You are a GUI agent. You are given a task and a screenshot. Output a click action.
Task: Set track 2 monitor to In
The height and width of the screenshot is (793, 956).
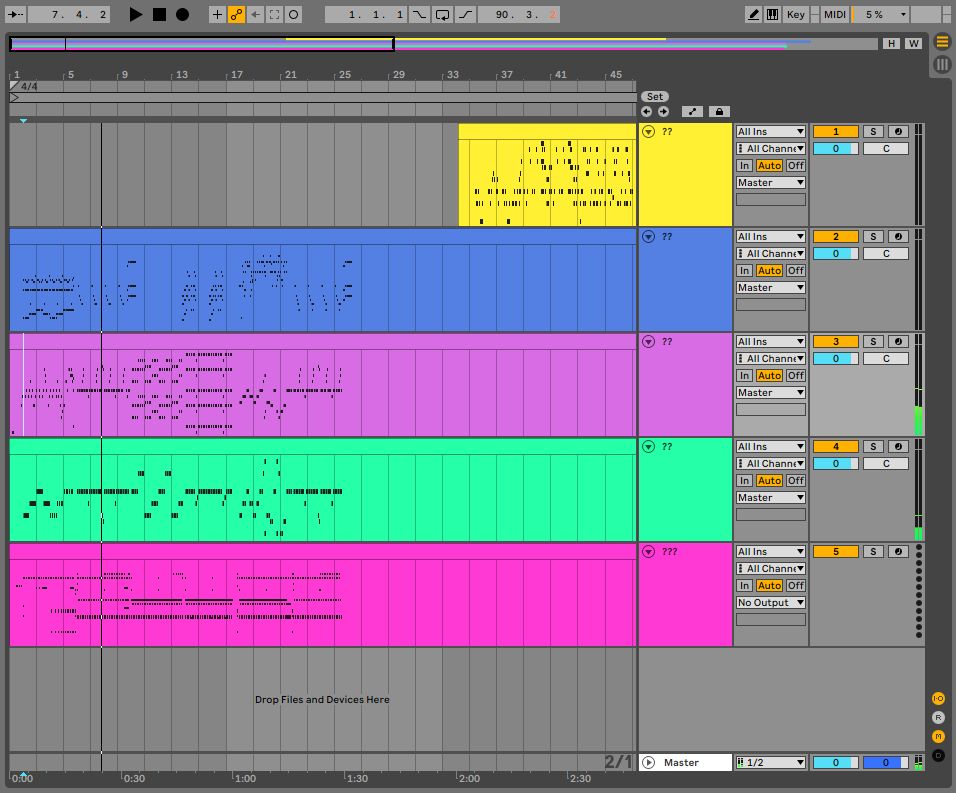744,271
